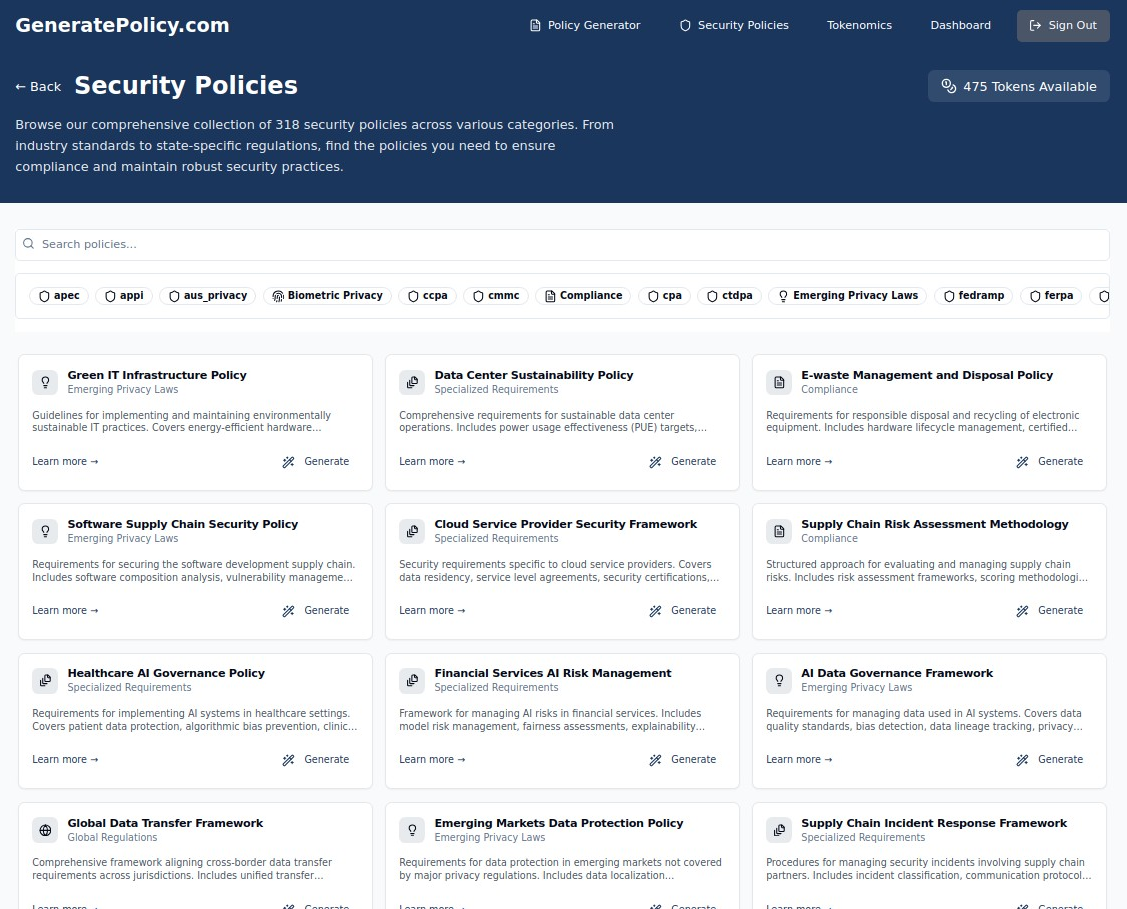Click magic wand icon for Software Supply Chain policy
The width and height of the screenshot is (1127, 909).
288,611
